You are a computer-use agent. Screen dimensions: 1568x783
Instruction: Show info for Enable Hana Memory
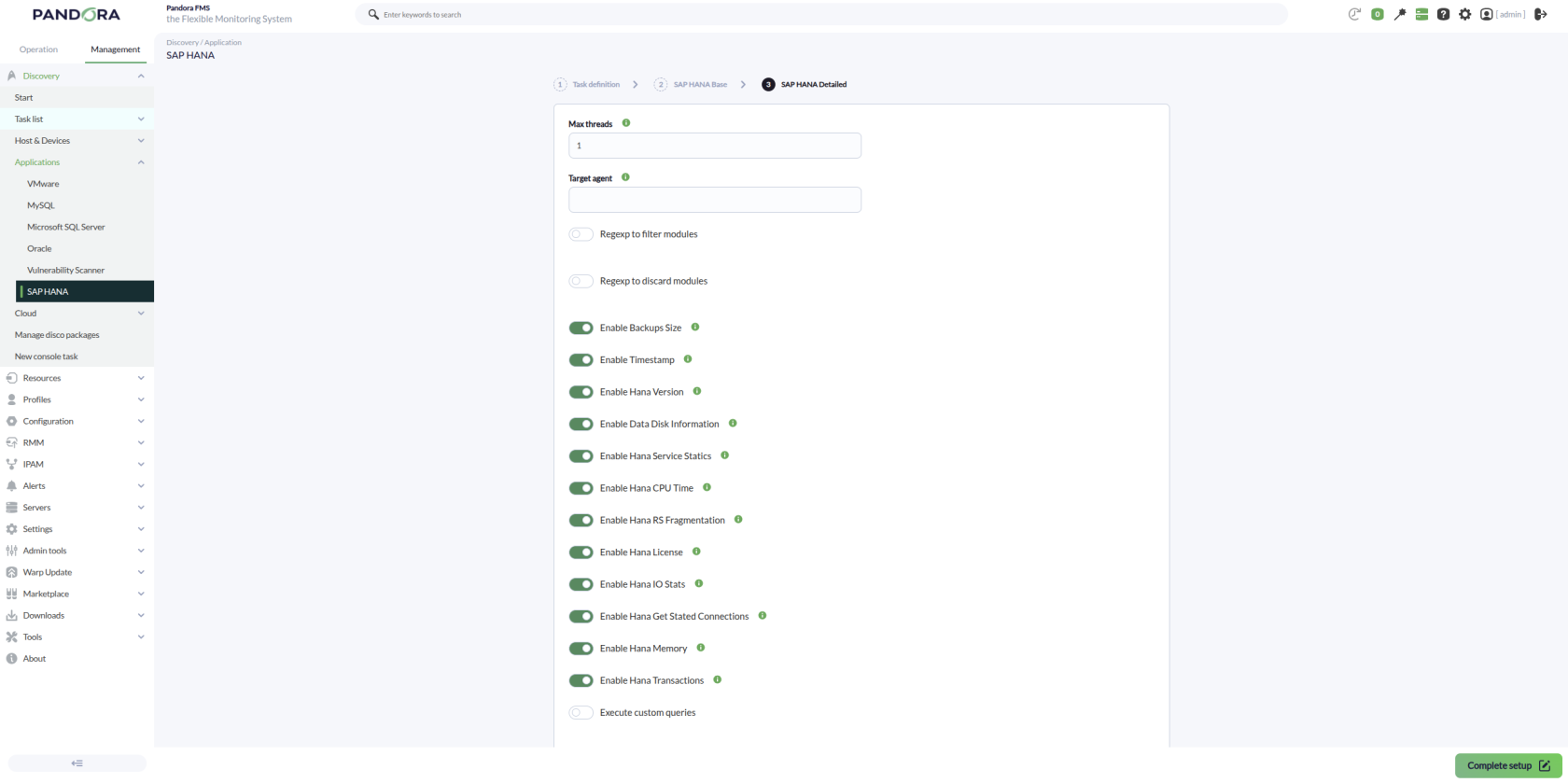pos(701,648)
